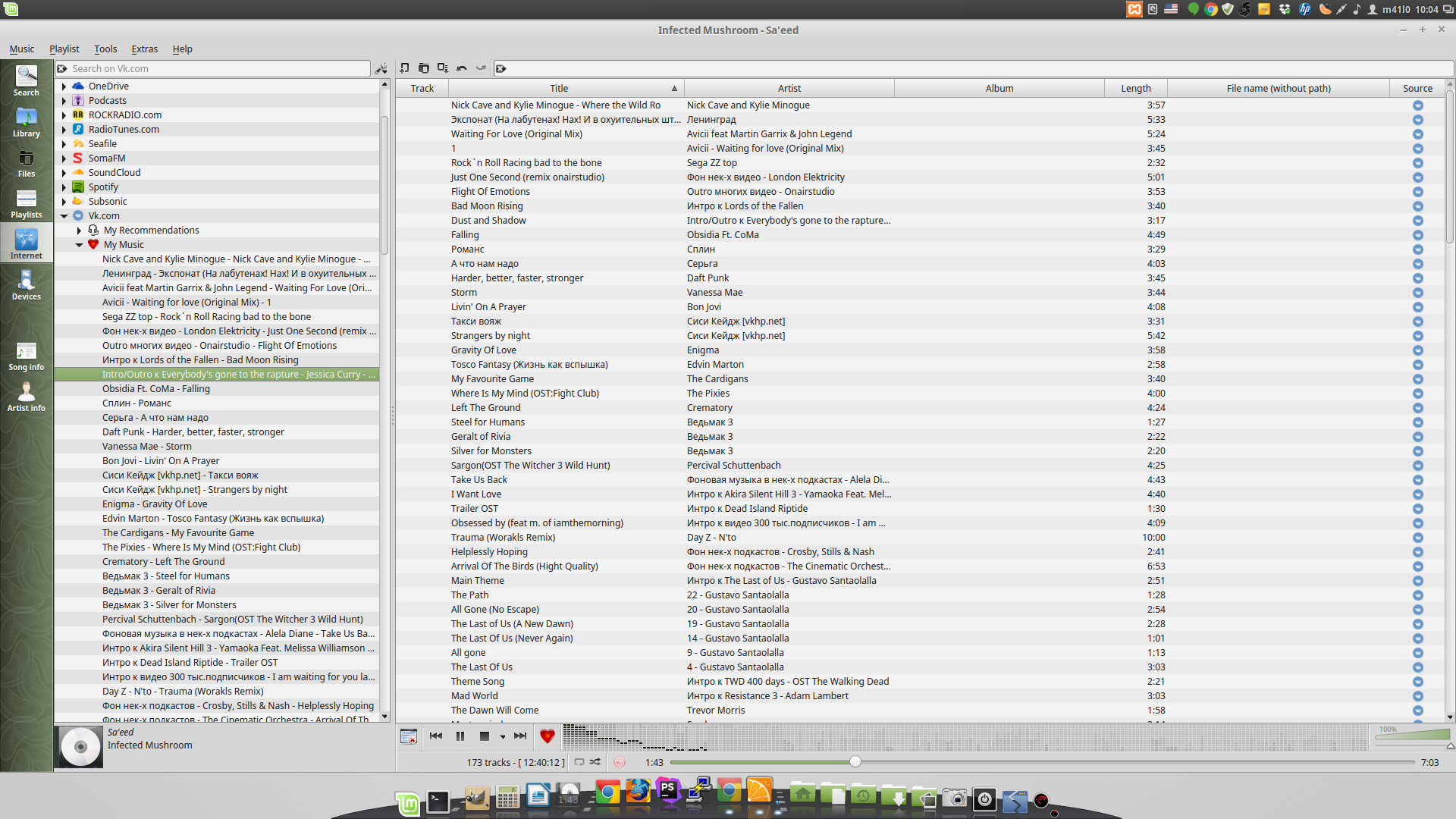
Task: Skip to the next track
Action: pos(520,736)
